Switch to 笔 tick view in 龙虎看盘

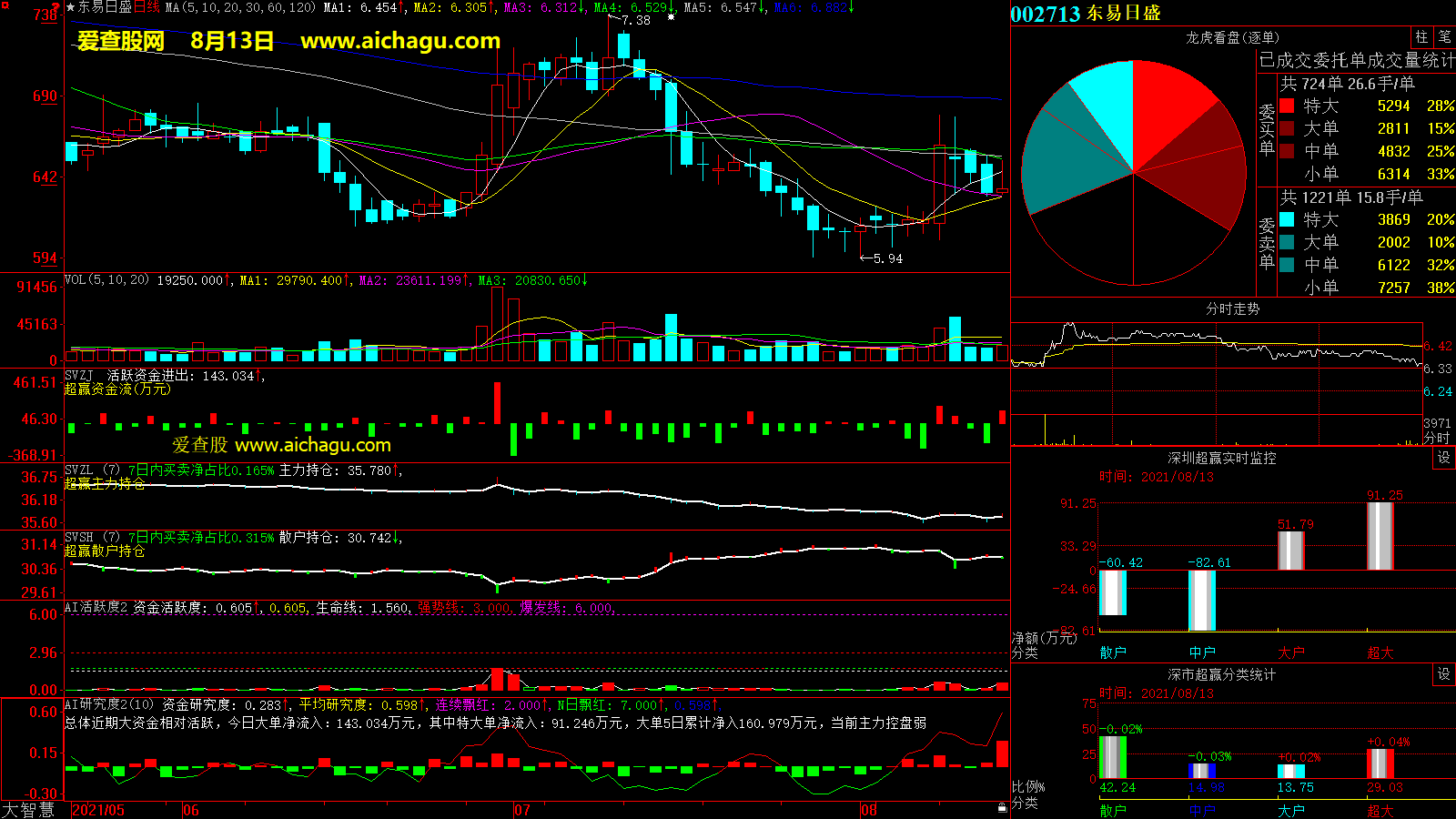pos(1444,37)
